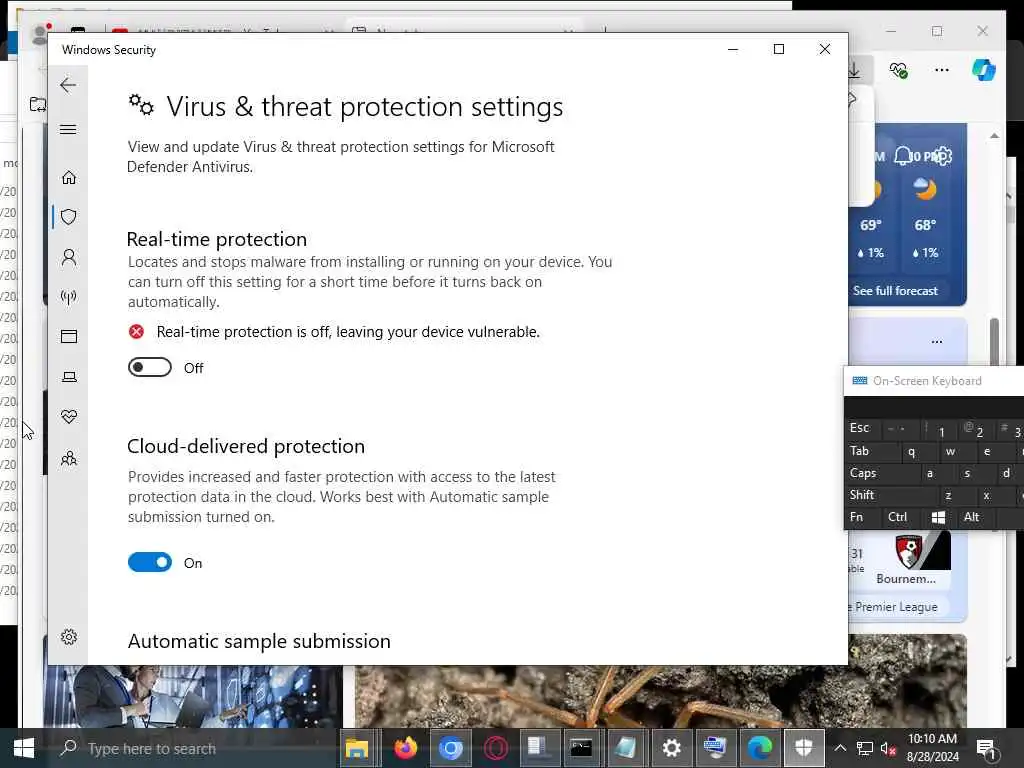
Task: Open the notification center icon
Action: point(986,749)
